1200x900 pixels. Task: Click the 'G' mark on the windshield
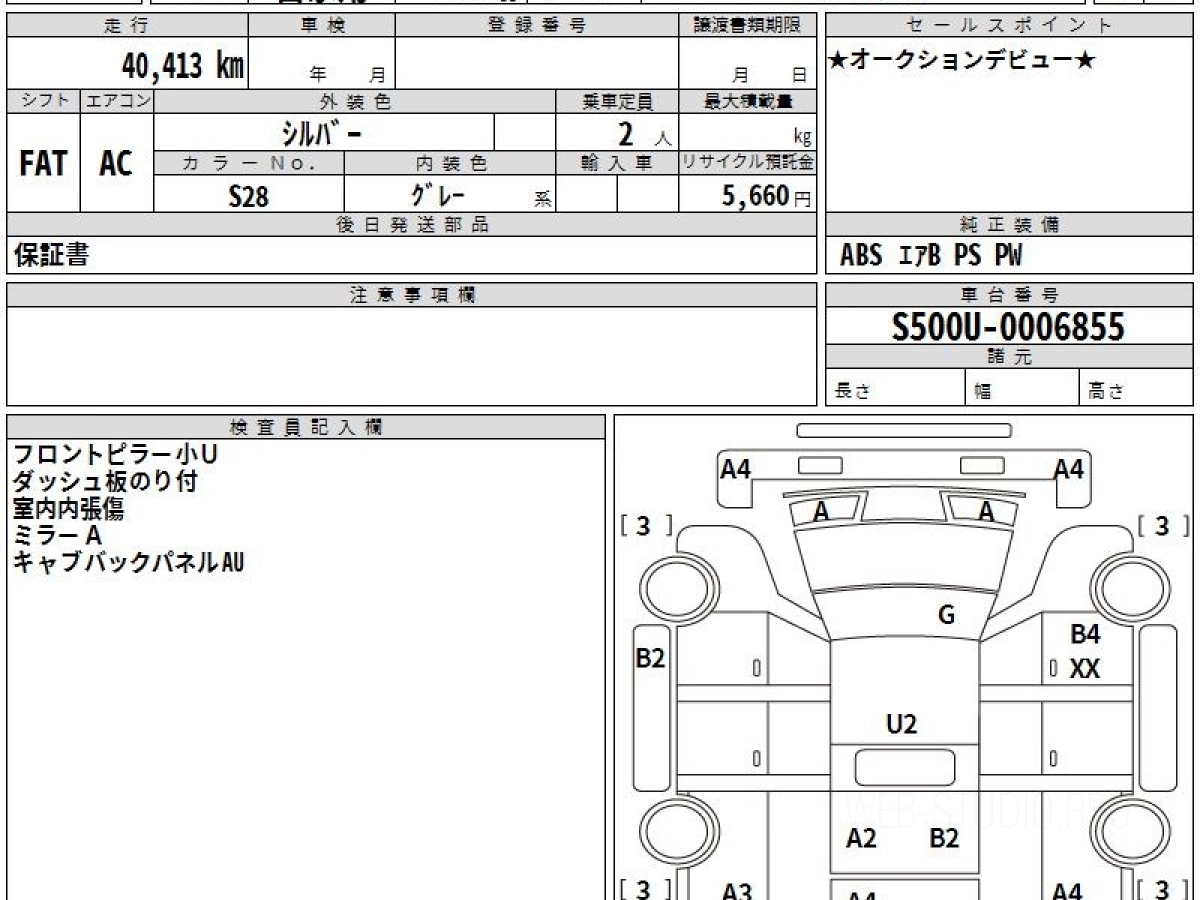tap(946, 615)
